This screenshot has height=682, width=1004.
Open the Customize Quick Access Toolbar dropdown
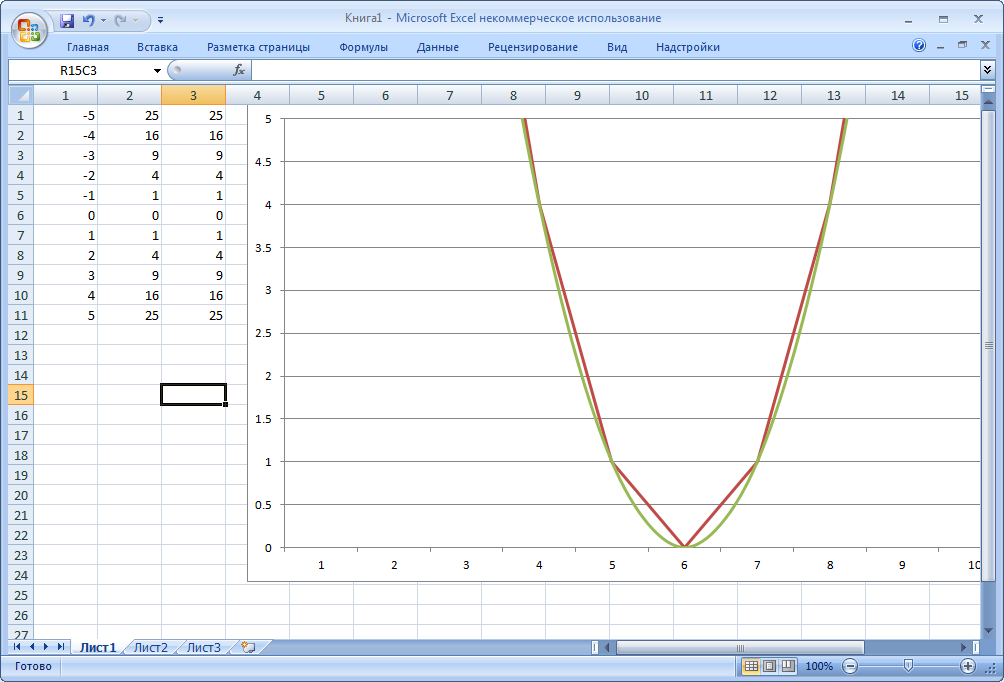click(x=161, y=19)
